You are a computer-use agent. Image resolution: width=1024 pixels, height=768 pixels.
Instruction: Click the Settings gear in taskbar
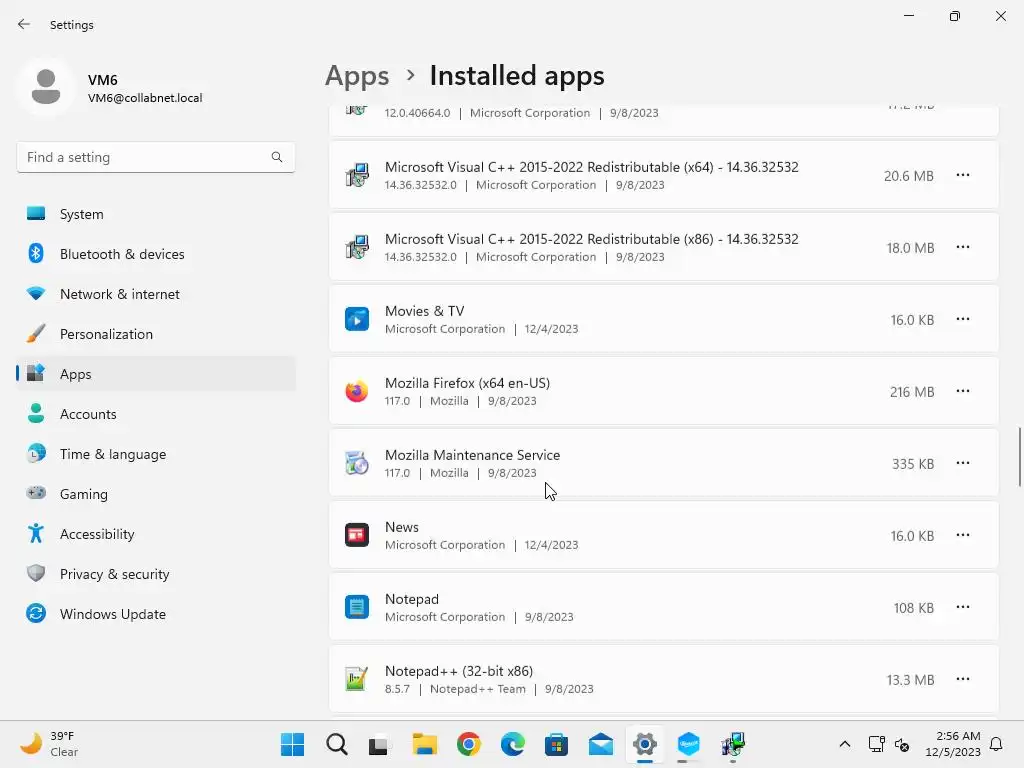click(645, 744)
